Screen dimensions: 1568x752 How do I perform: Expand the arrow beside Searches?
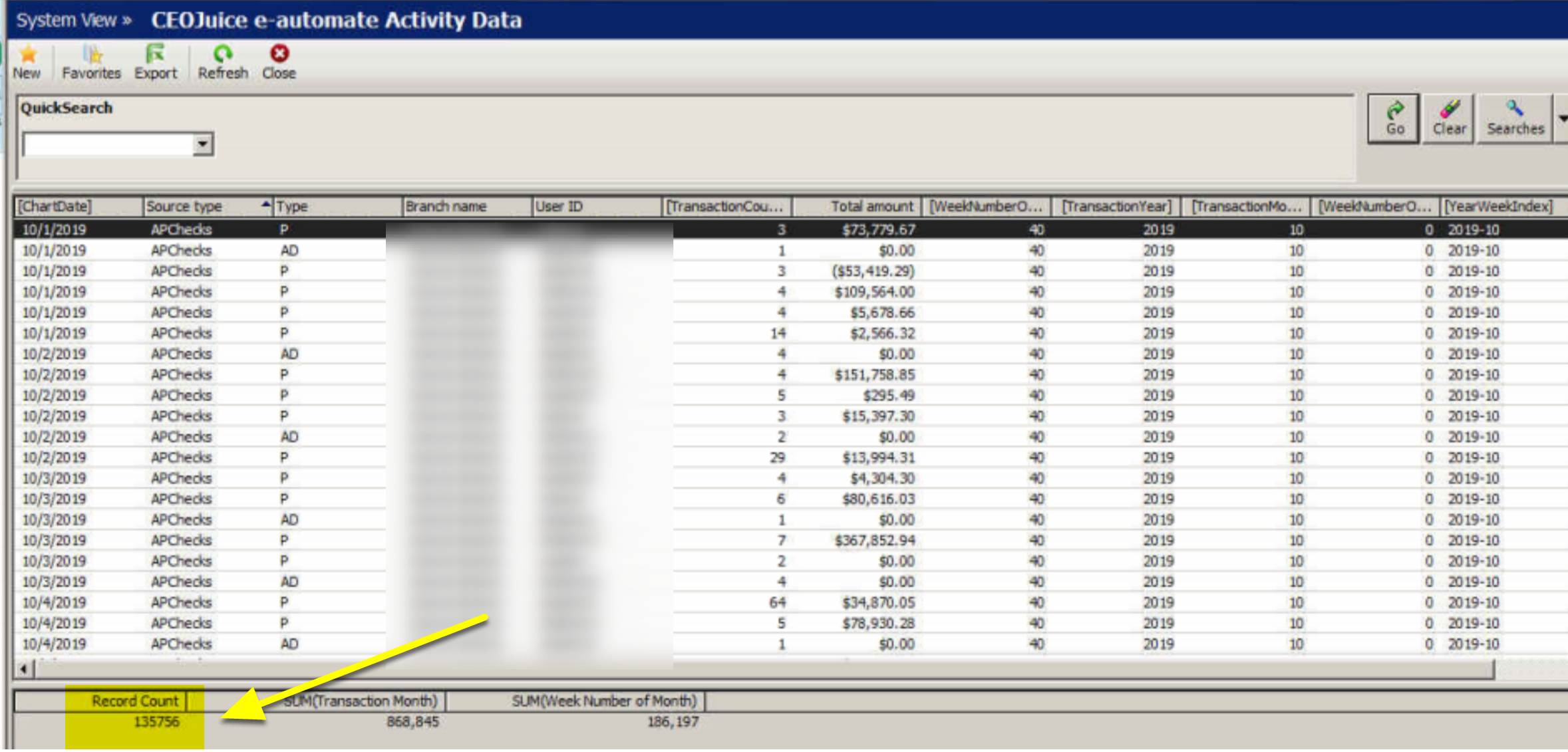pyautogui.click(x=1561, y=118)
